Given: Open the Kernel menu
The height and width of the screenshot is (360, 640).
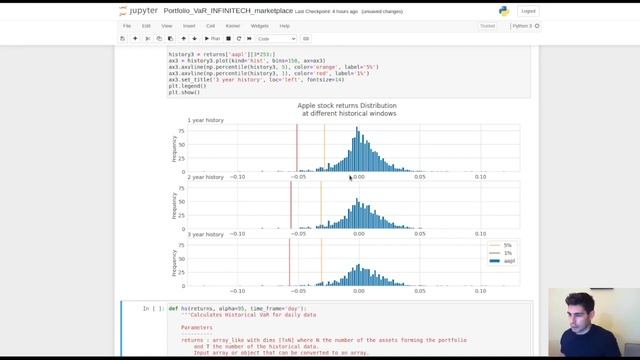Looking at the screenshot, I should click(x=233, y=26).
